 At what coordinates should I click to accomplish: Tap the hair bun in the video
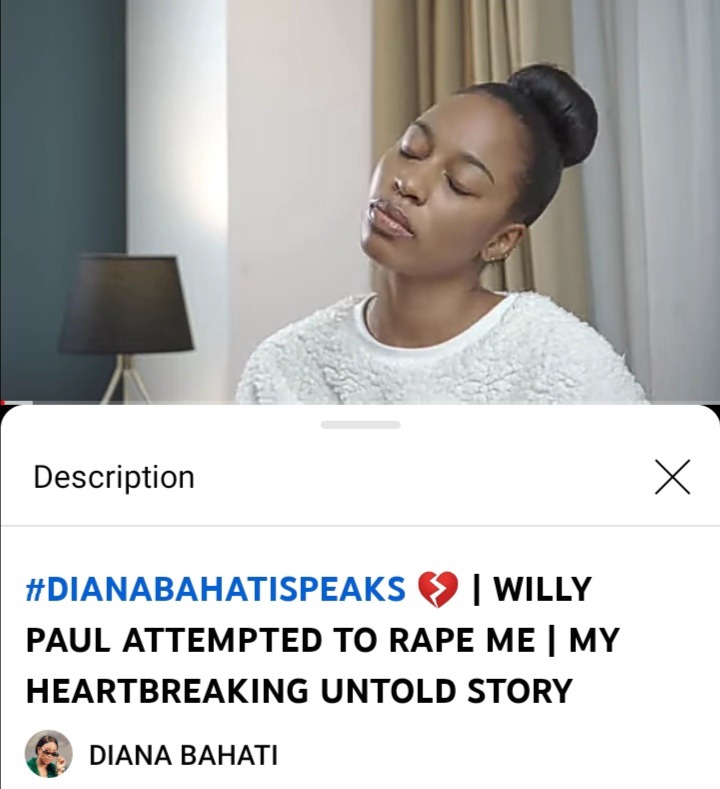click(x=553, y=113)
